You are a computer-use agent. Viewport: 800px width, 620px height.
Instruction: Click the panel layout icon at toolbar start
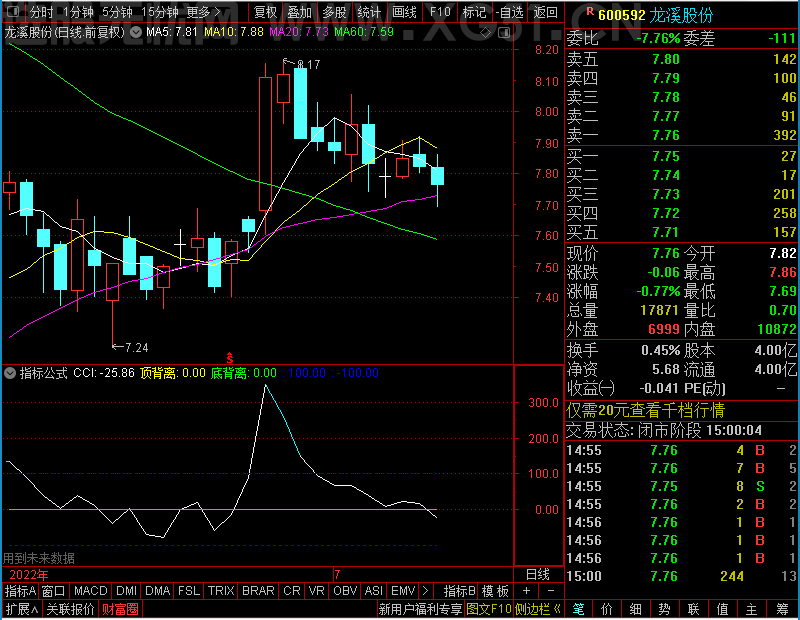tap(14, 11)
